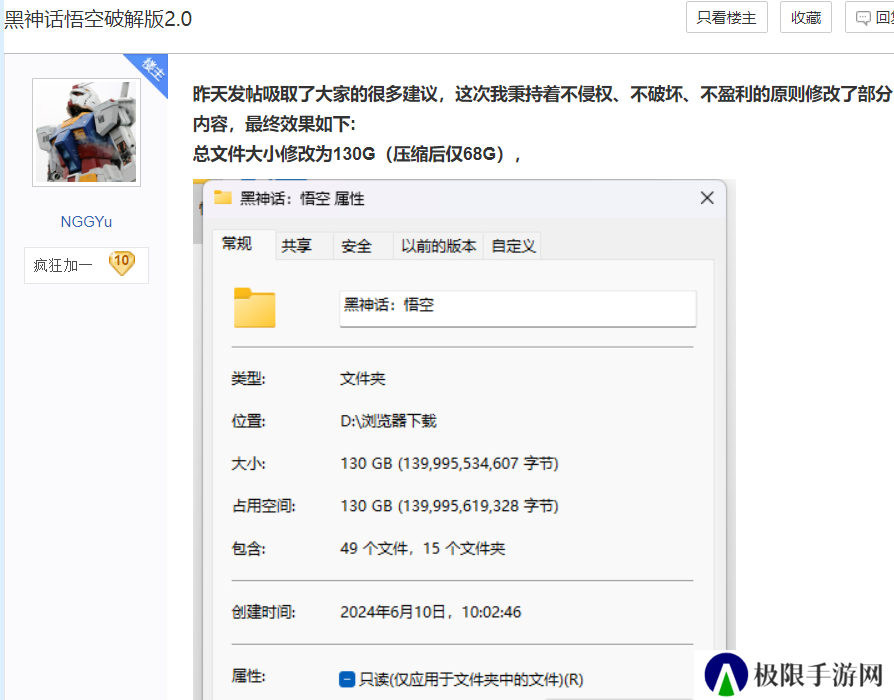Click the large folder icon in properties
The height and width of the screenshot is (700, 894).
(254, 308)
